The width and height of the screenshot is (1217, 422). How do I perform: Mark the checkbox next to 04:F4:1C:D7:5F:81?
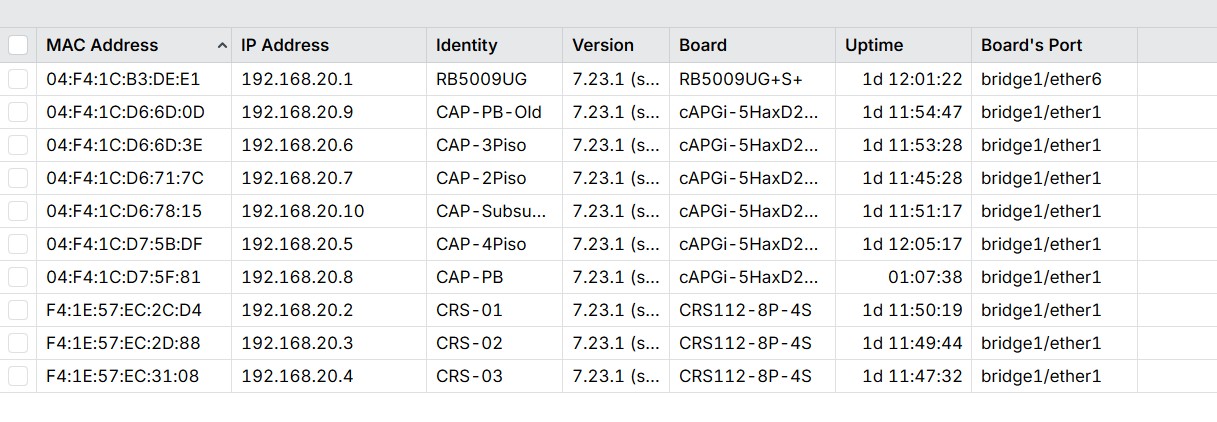point(18,277)
